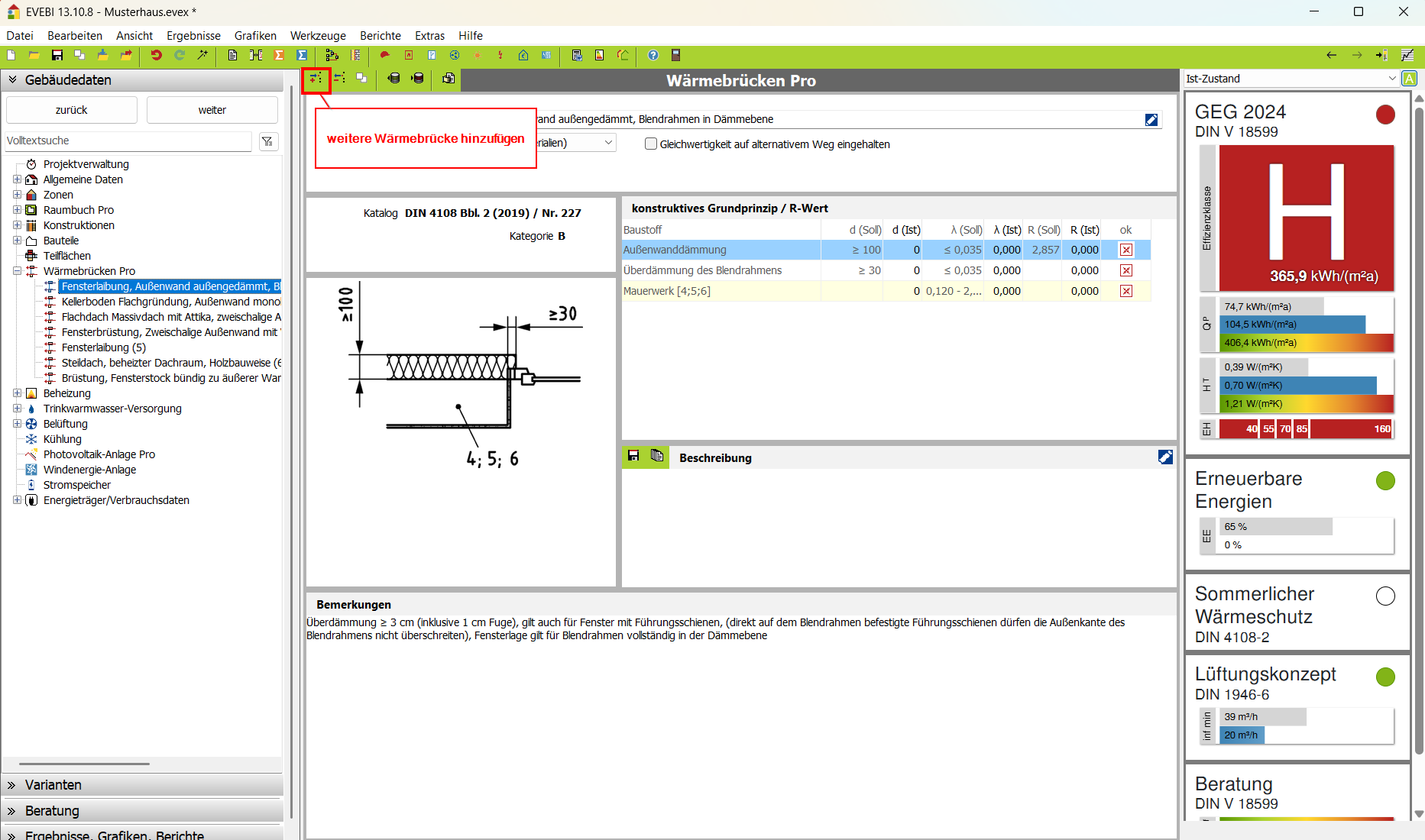Screen dimensions: 1425x840
Task: Click the weiter button
Action: click(212, 110)
